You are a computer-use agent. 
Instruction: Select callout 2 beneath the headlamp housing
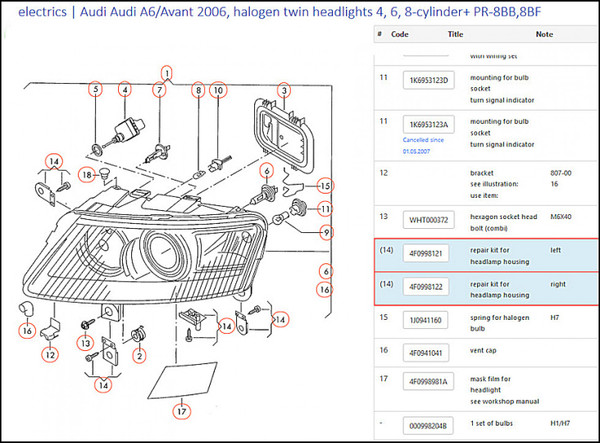coord(140,355)
